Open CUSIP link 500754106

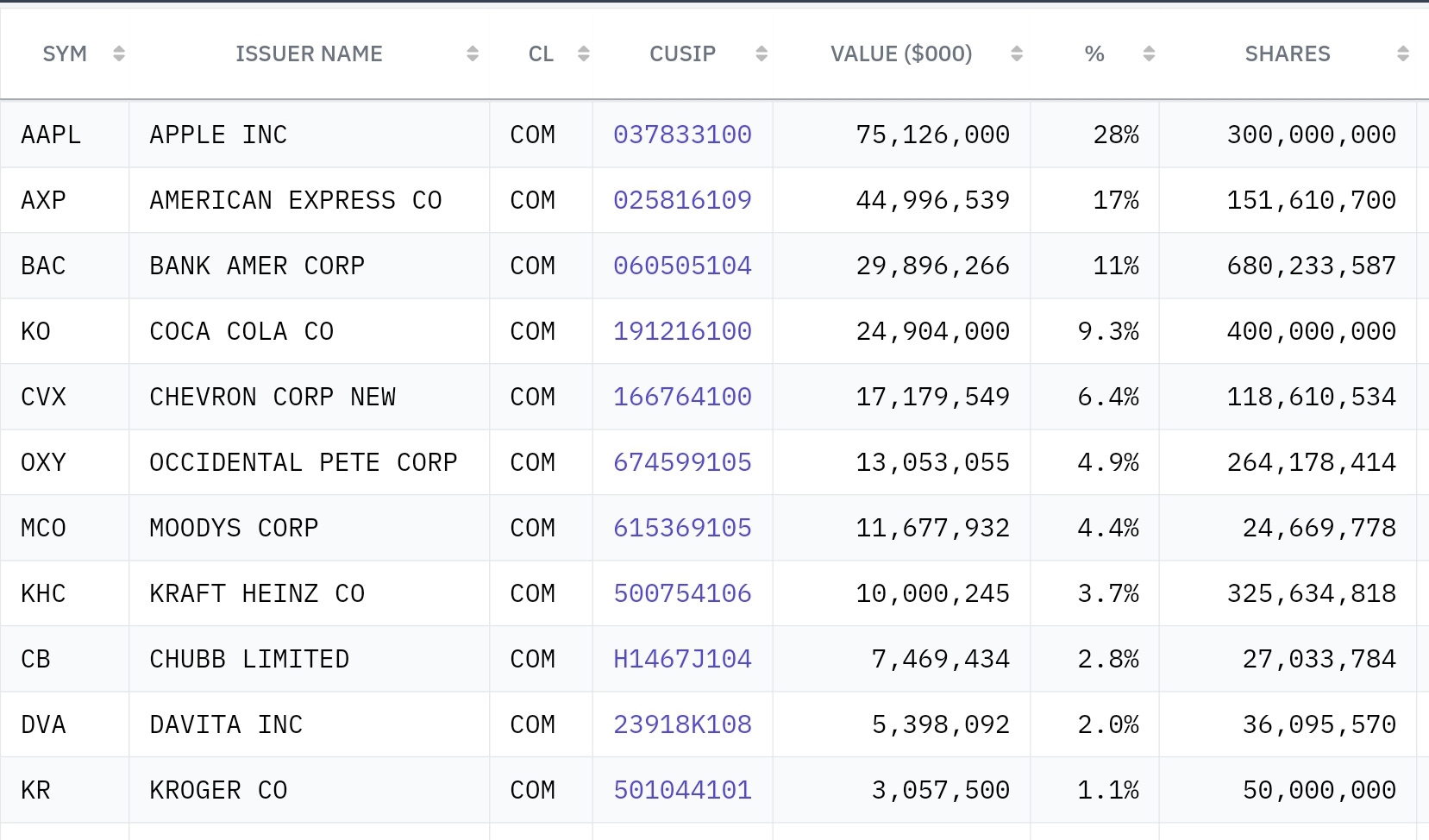[x=682, y=593]
